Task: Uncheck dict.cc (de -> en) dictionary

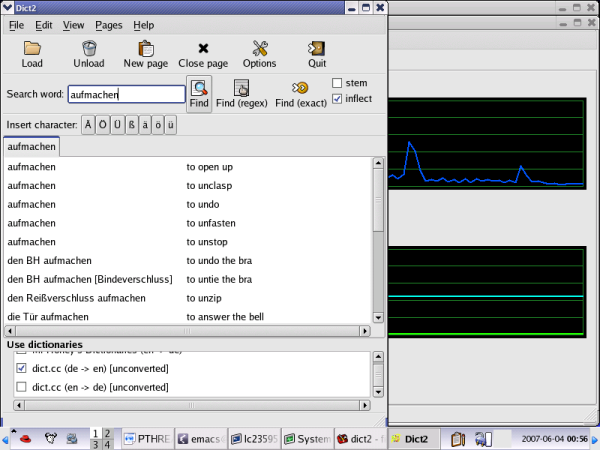Action: click(21, 368)
